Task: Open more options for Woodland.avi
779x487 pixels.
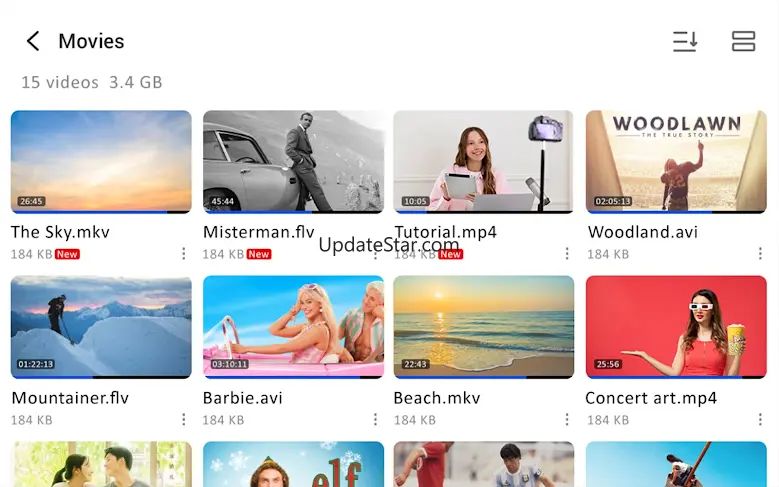Action: click(x=760, y=253)
